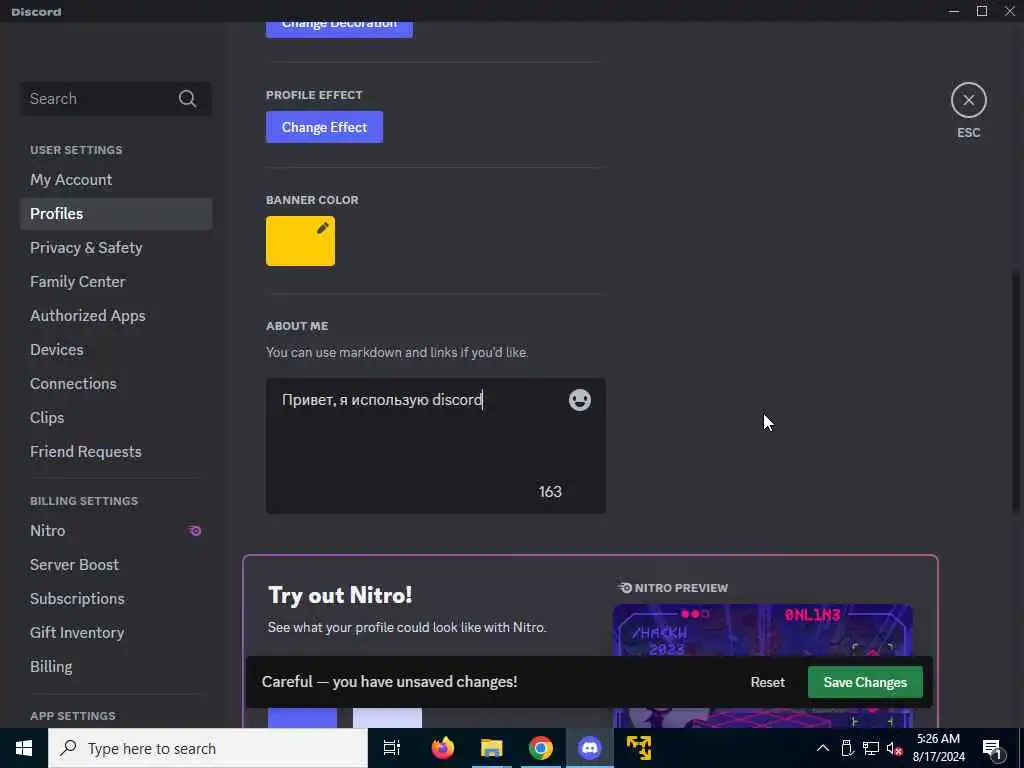Close settings with the ESC circle button
This screenshot has width=1024, height=768.
coord(968,100)
